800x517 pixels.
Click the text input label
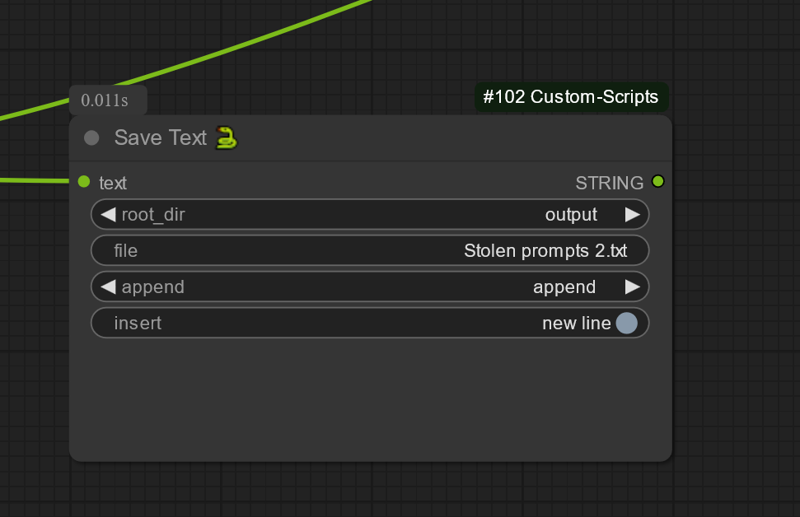(113, 183)
